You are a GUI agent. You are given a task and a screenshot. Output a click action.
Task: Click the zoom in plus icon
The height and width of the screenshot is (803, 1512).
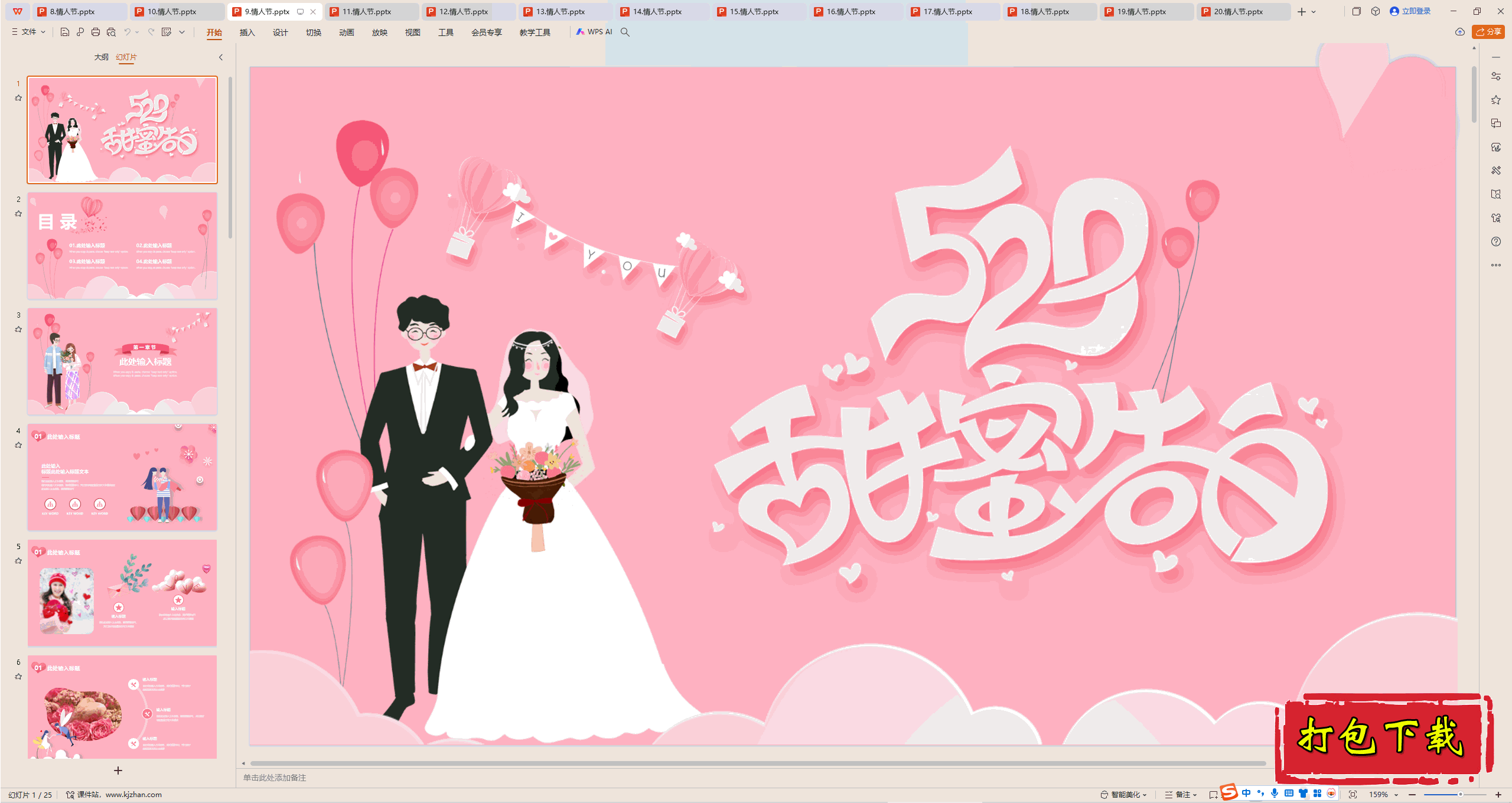point(1498,795)
